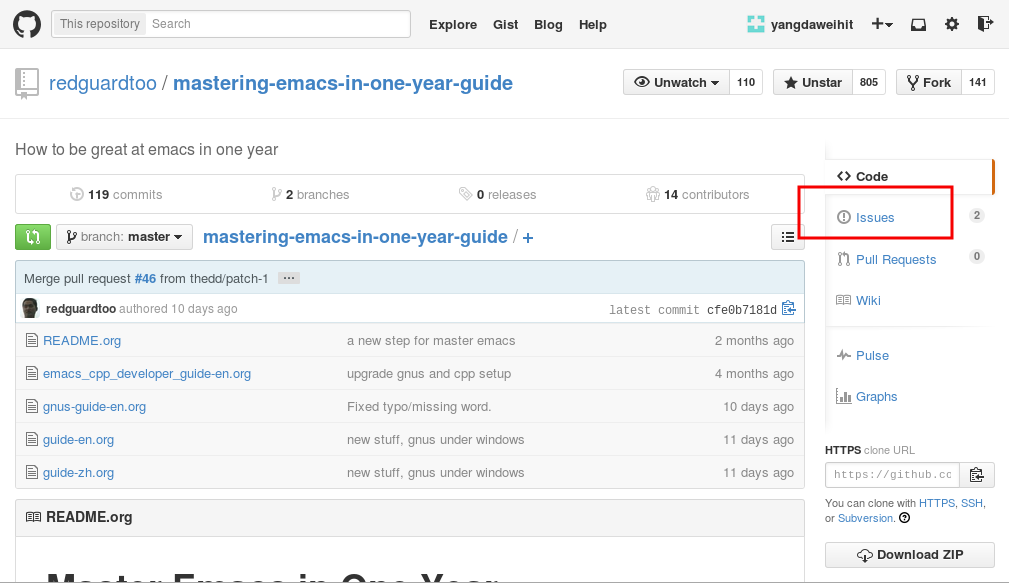View the 2 branches
Viewport: 1009px width, 583px height.
click(x=310, y=194)
